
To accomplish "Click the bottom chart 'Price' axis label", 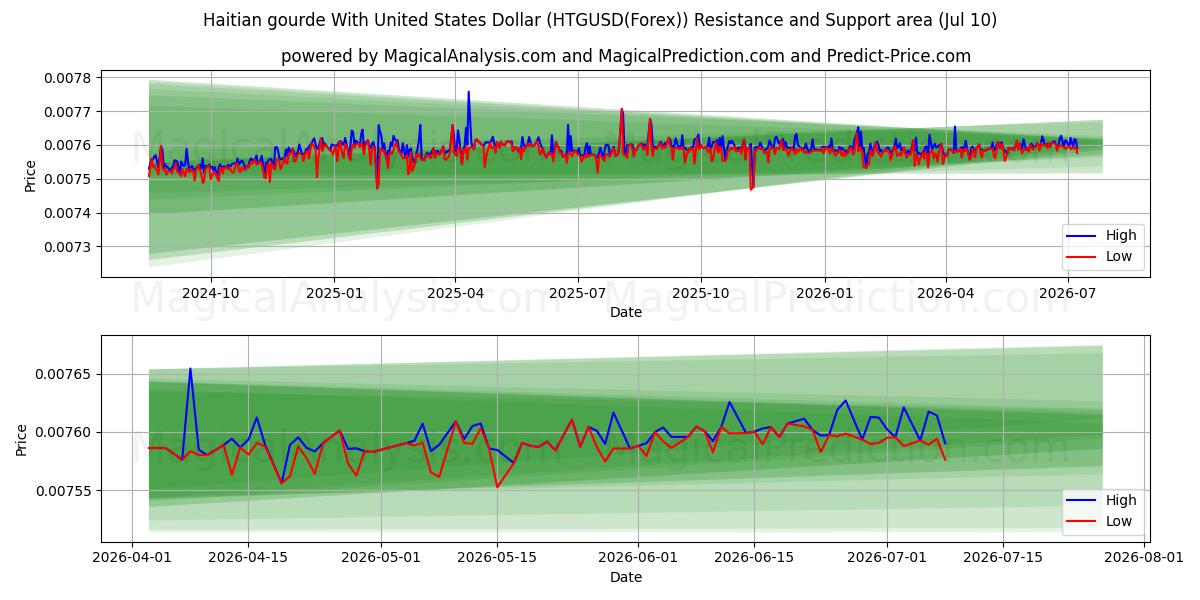I will (x=22, y=439).
